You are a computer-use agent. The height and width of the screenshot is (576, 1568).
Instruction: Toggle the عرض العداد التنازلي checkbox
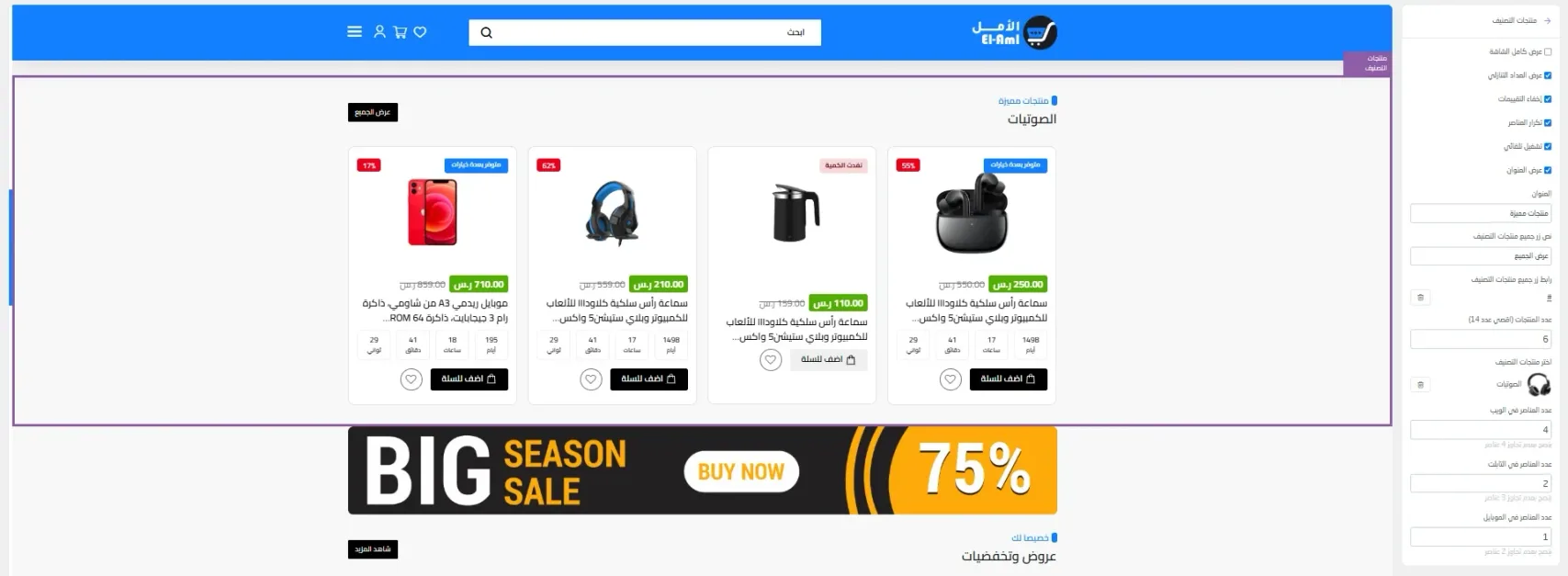click(1548, 75)
